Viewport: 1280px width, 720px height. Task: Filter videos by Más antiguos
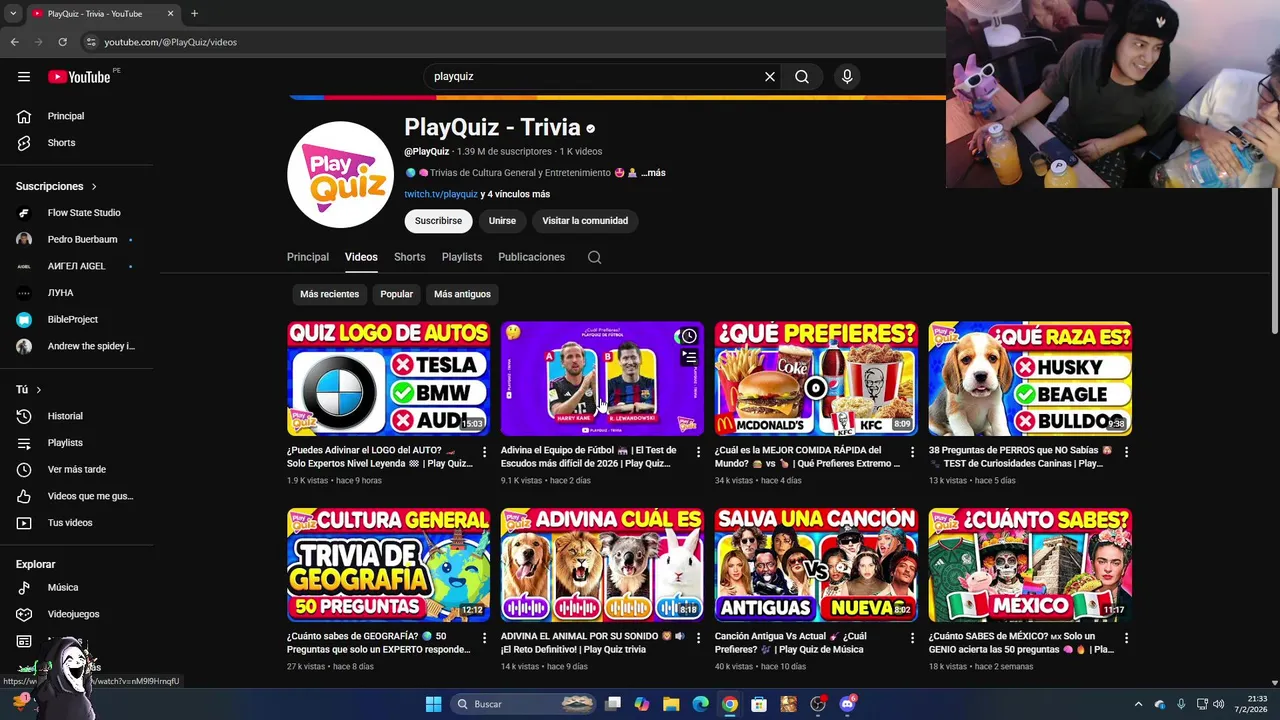tap(462, 294)
